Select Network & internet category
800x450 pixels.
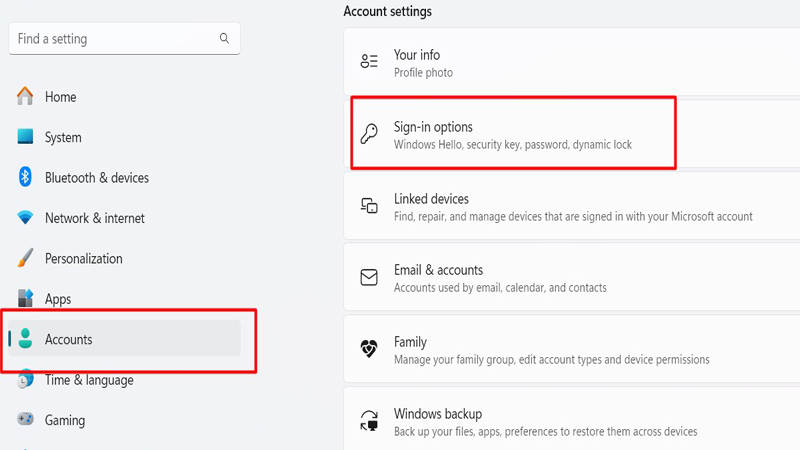point(95,218)
